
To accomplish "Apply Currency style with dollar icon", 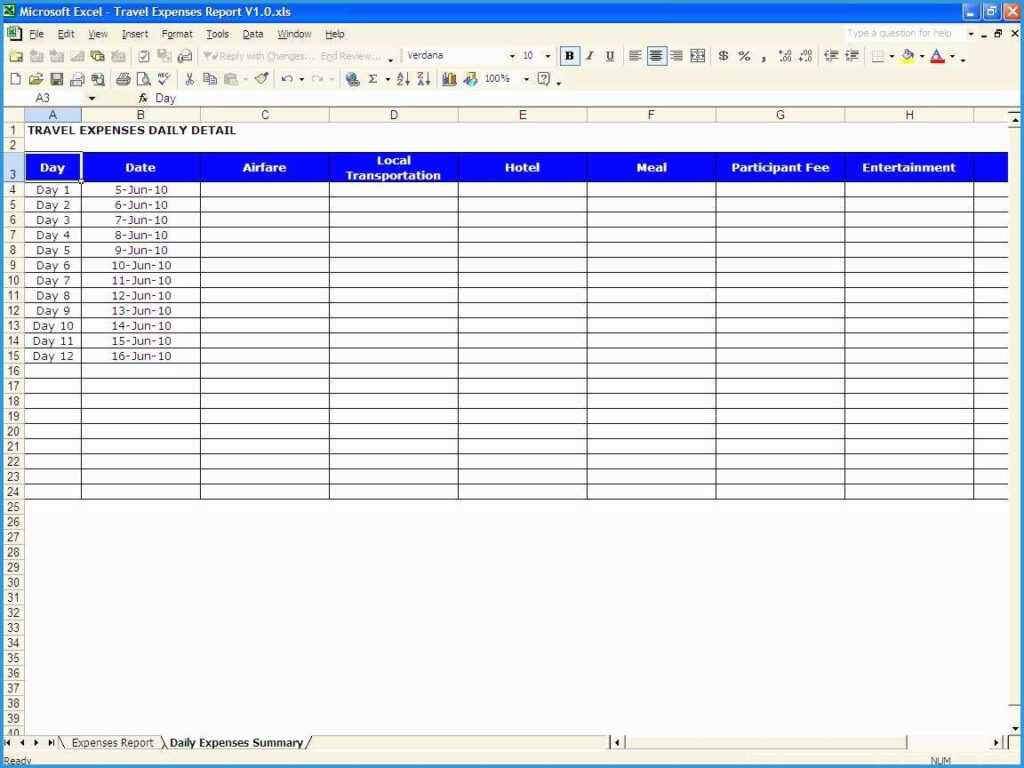I will (723, 56).
